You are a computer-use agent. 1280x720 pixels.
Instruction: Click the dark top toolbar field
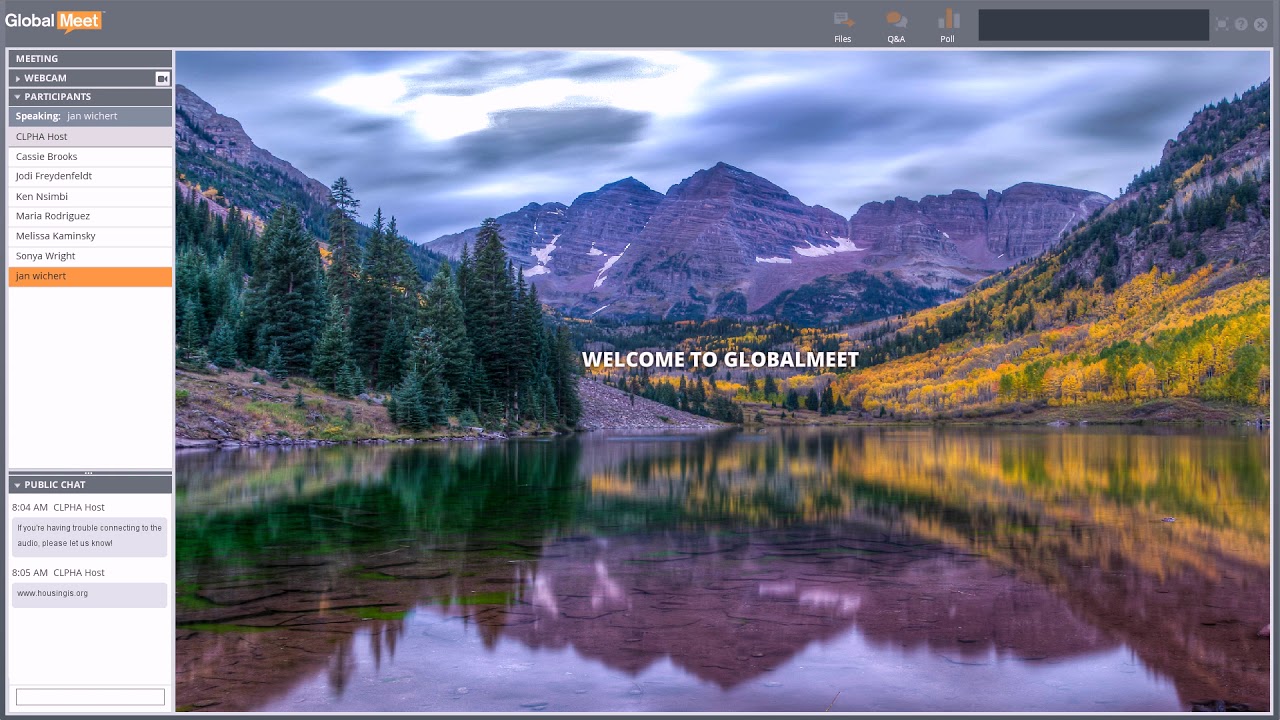click(x=1093, y=25)
